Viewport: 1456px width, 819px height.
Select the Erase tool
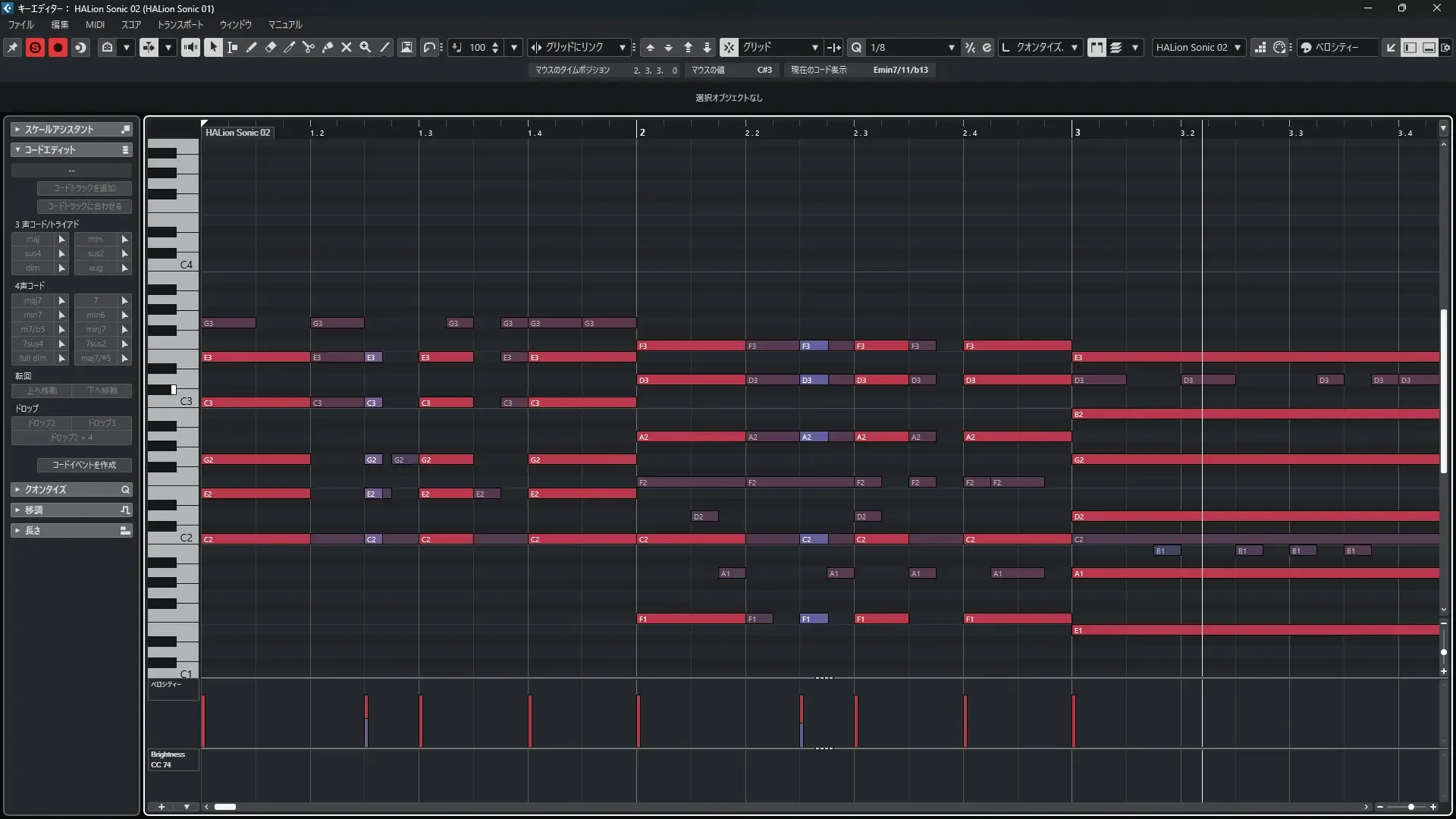(271, 47)
